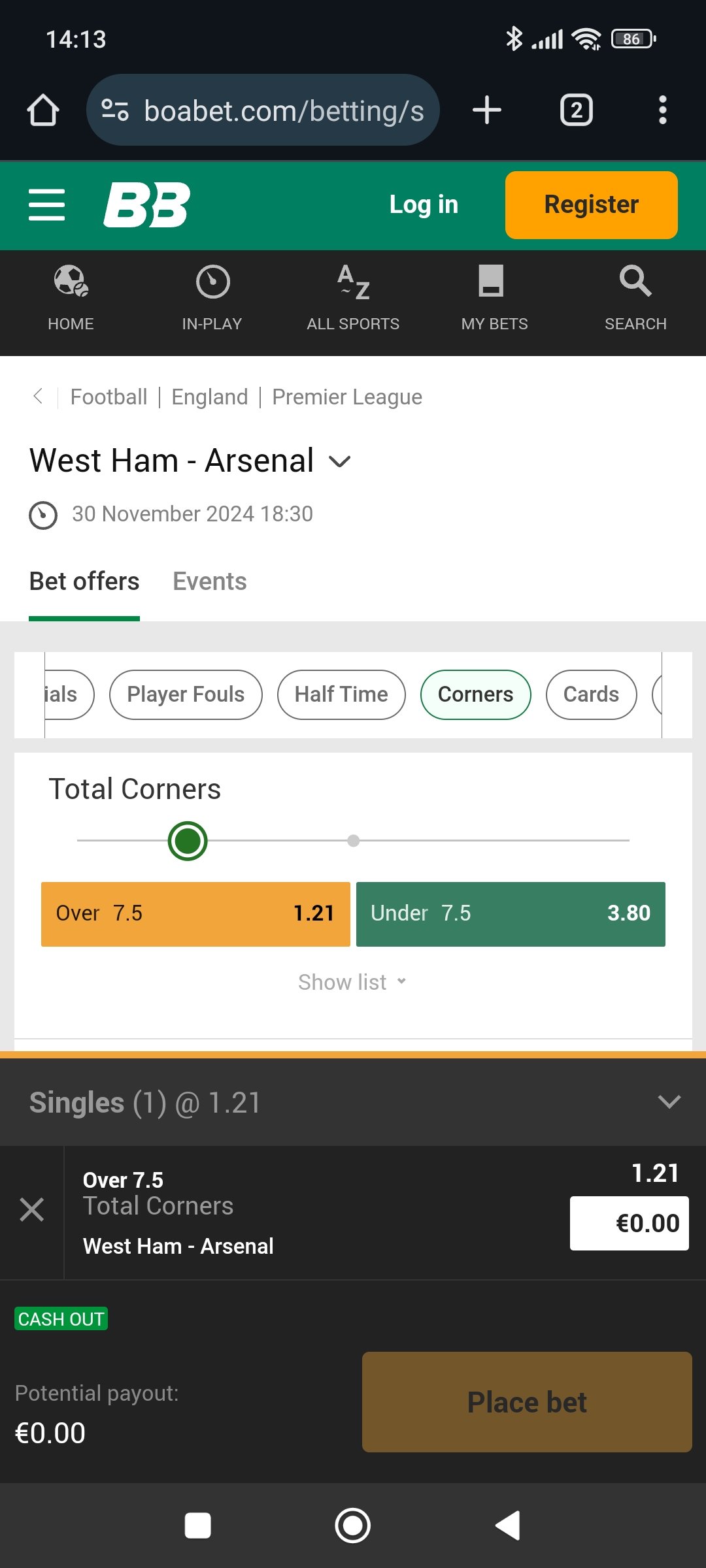Viewport: 706px width, 1568px height.
Task: Select Over 7.5 corners odds
Action: [x=195, y=913]
